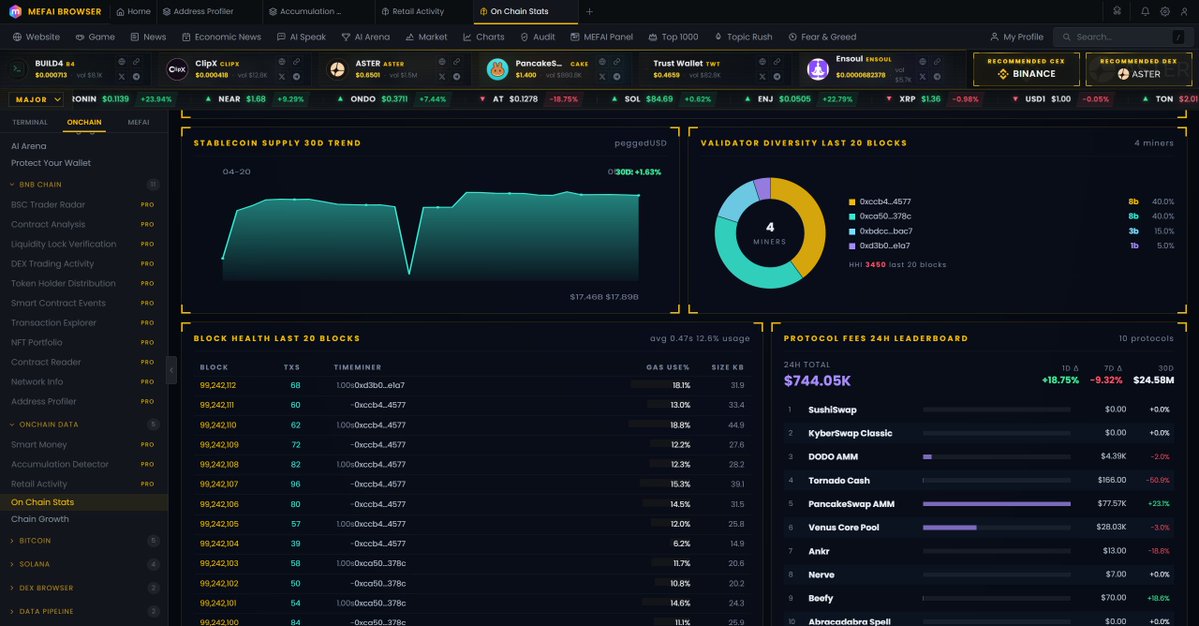Click the BUILD4 terminal logo icon
Screen dimensions: 1199x626
point(17,70)
